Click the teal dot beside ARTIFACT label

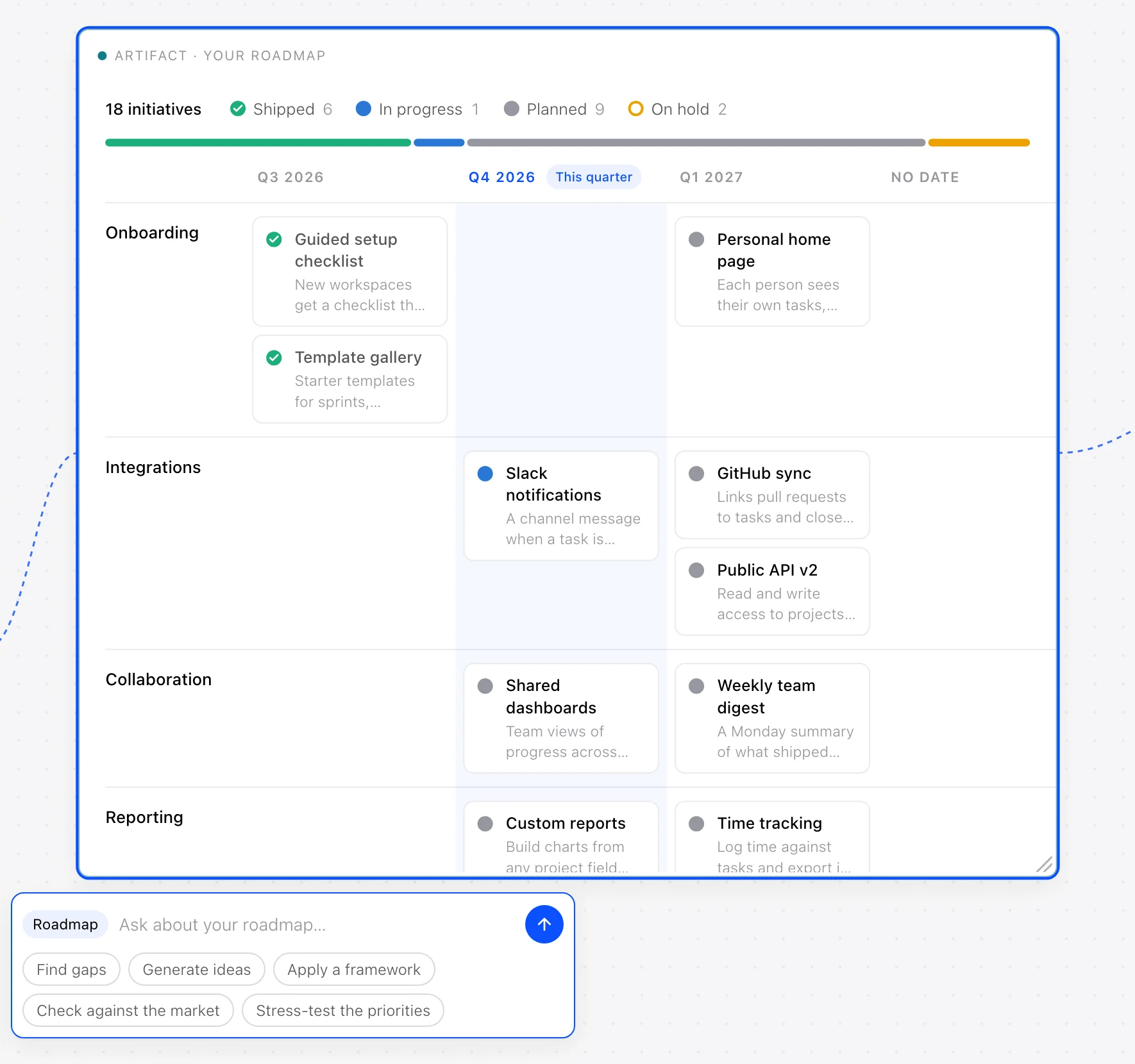coord(102,56)
